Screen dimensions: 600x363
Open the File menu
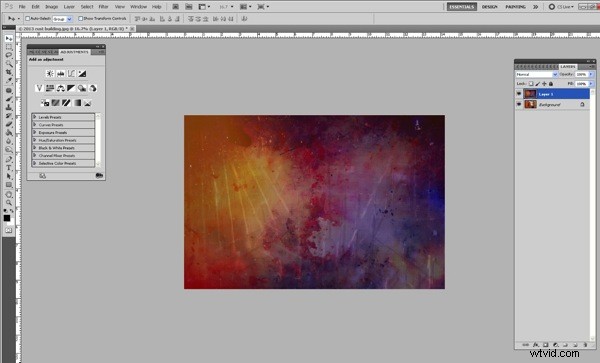pyautogui.click(x=22, y=7)
